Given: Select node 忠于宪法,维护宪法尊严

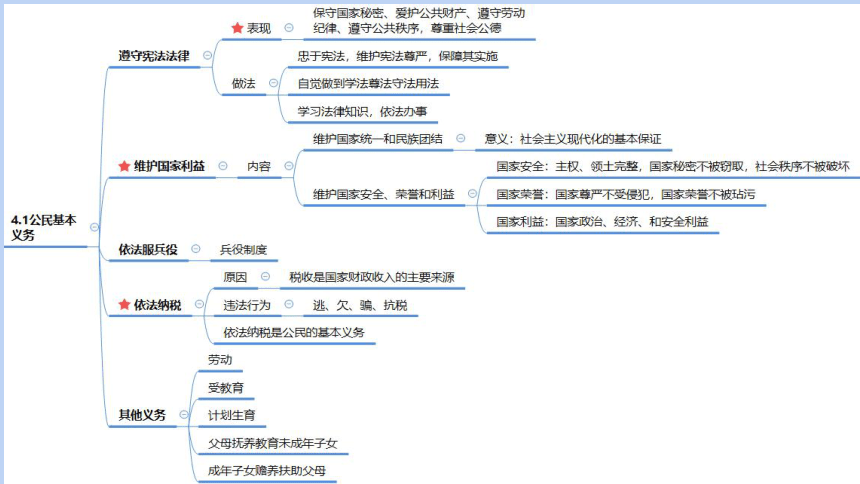Looking at the screenshot, I should tap(398, 56).
